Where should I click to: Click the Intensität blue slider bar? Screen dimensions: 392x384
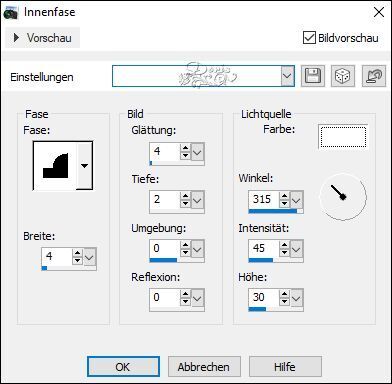click(x=261, y=260)
